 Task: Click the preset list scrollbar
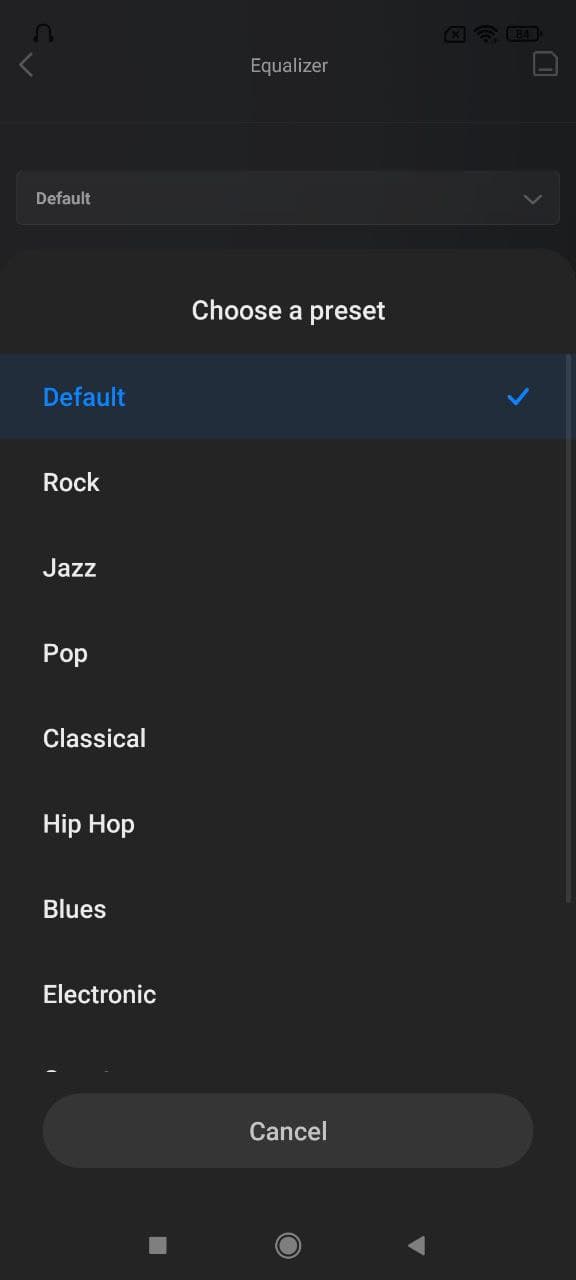(x=569, y=628)
